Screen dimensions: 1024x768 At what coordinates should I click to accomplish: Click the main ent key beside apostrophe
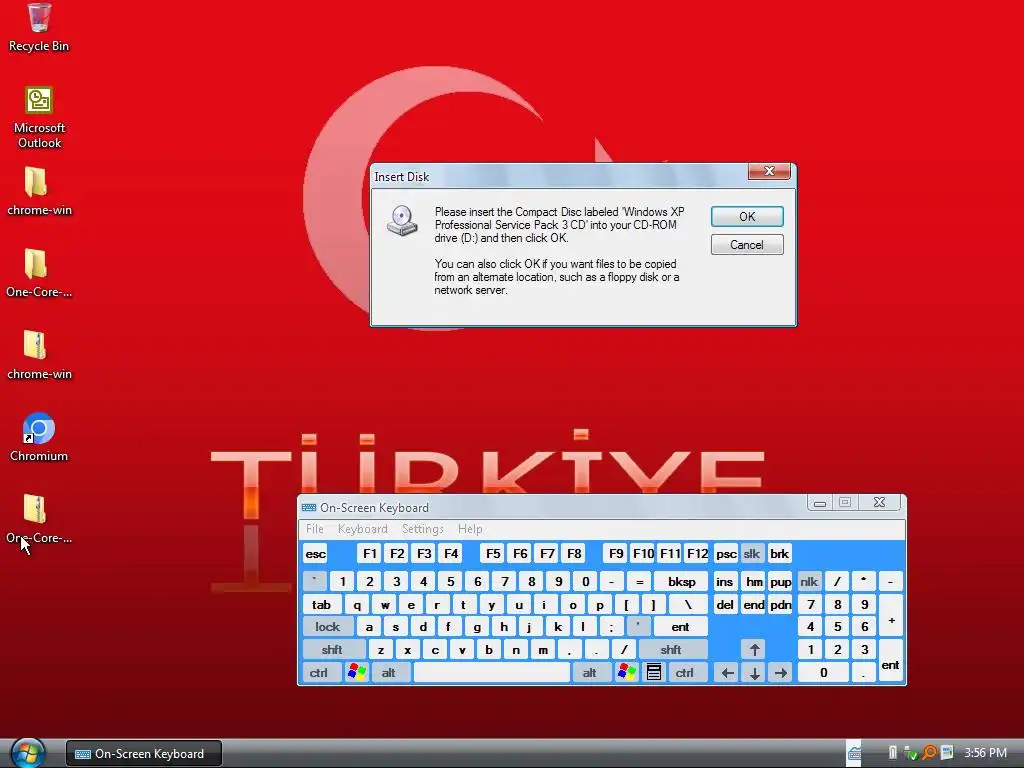680,627
